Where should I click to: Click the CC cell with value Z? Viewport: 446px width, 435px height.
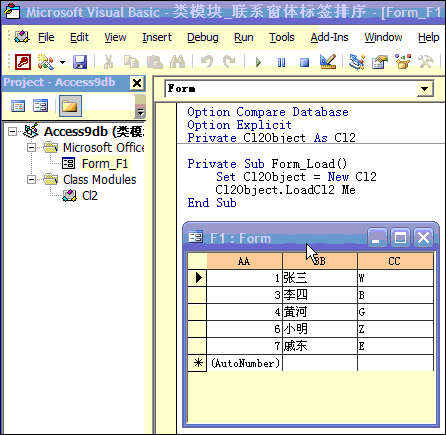[395, 329]
